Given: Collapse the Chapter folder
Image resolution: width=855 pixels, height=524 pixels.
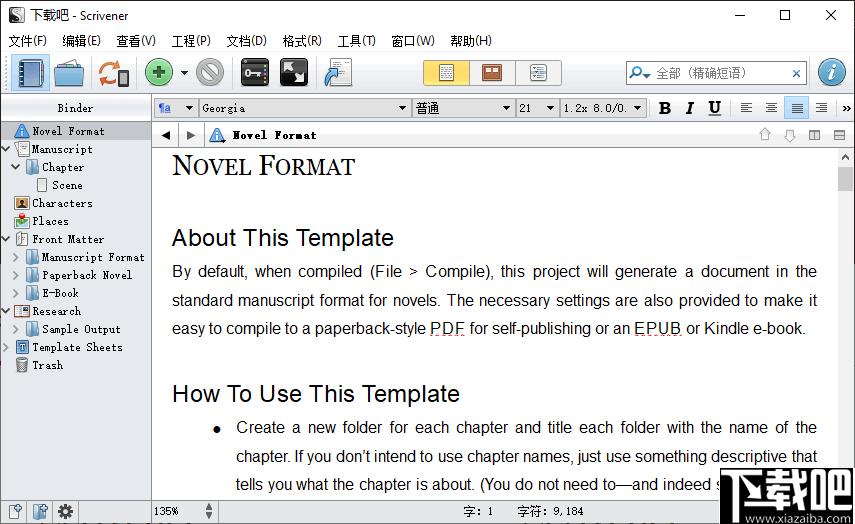Looking at the screenshot, I should (16, 167).
